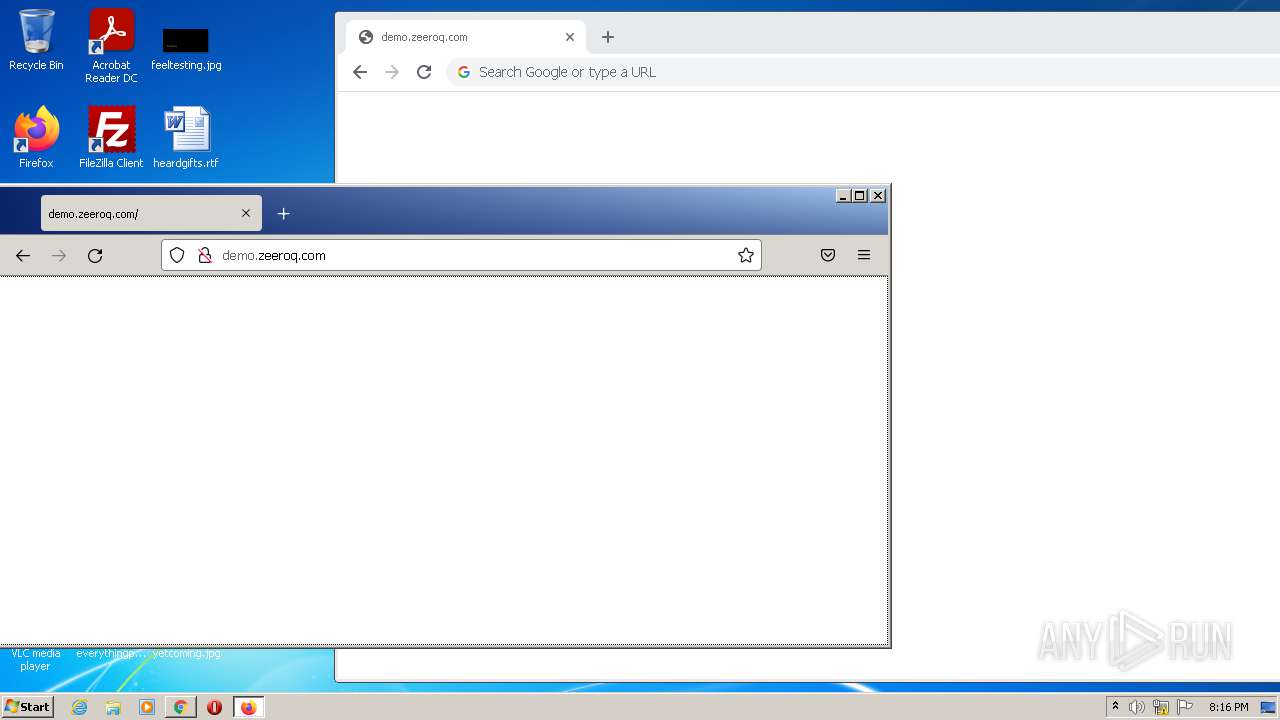Switch to Chrome via the taskbar
The width and height of the screenshot is (1280, 720).
(x=181, y=707)
